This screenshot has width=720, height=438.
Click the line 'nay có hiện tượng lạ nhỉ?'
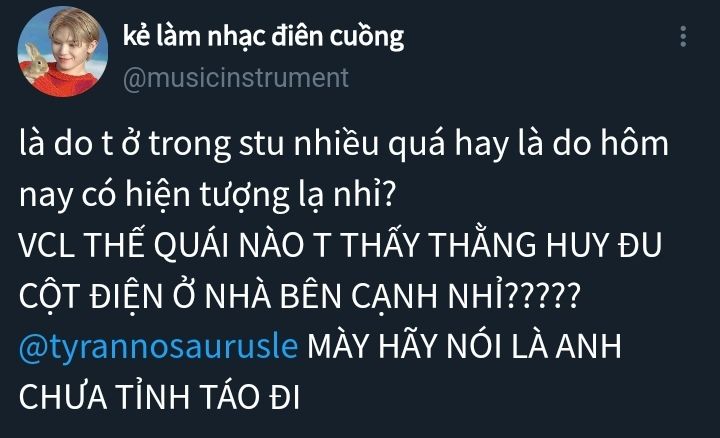tap(207, 195)
